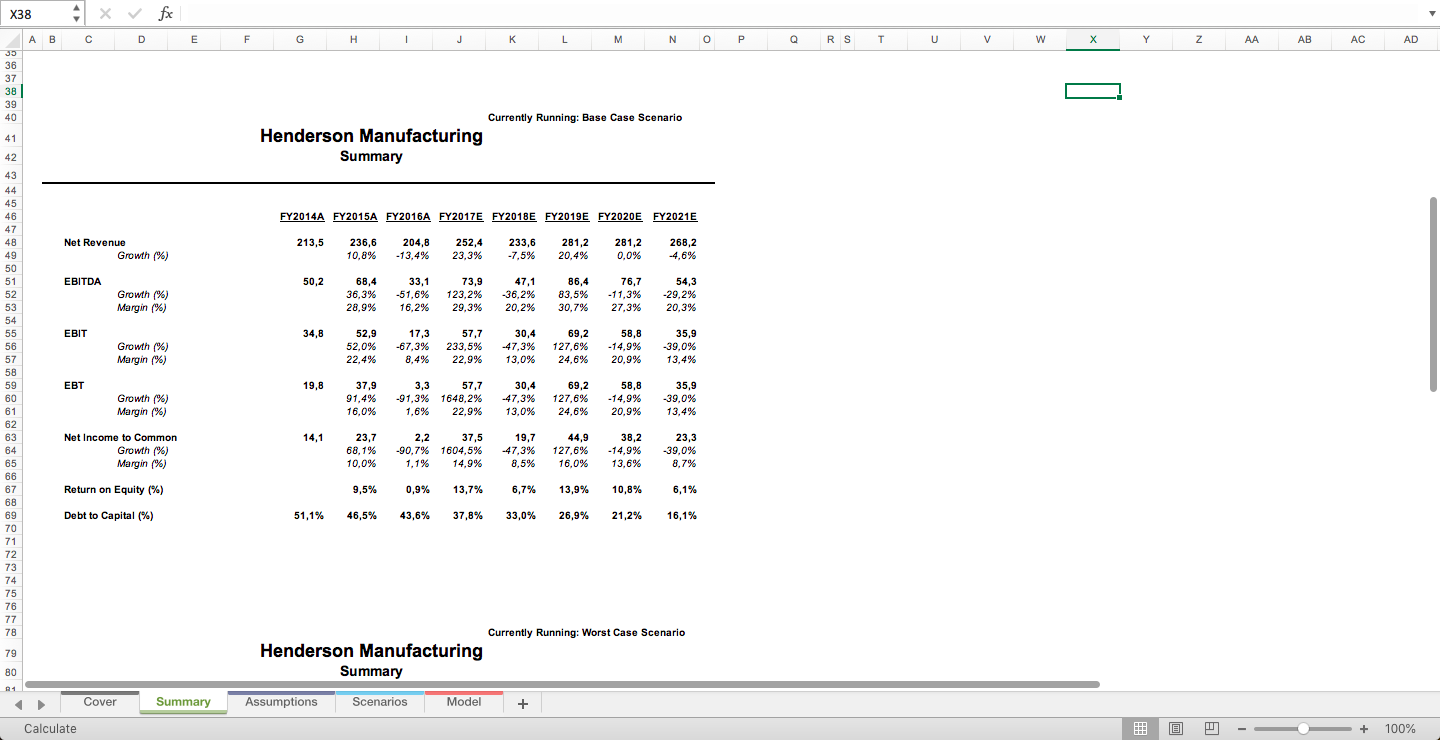The width and height of the screenshot is (1440, 740).
Task: Click the 16,1% Debt to Capital value
Action: (x=682, y=516)
